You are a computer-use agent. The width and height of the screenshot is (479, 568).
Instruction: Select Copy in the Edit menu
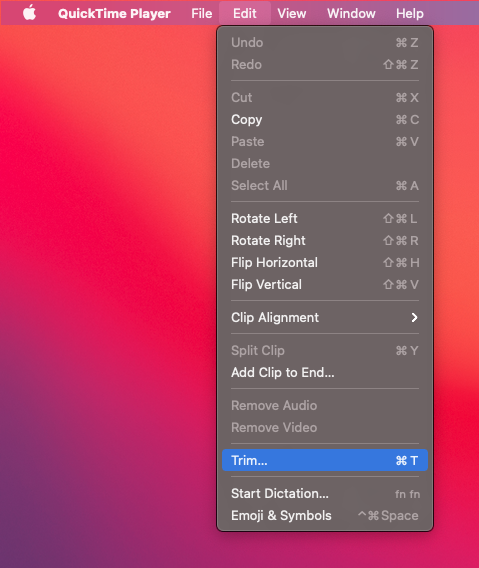coord(325,120)
